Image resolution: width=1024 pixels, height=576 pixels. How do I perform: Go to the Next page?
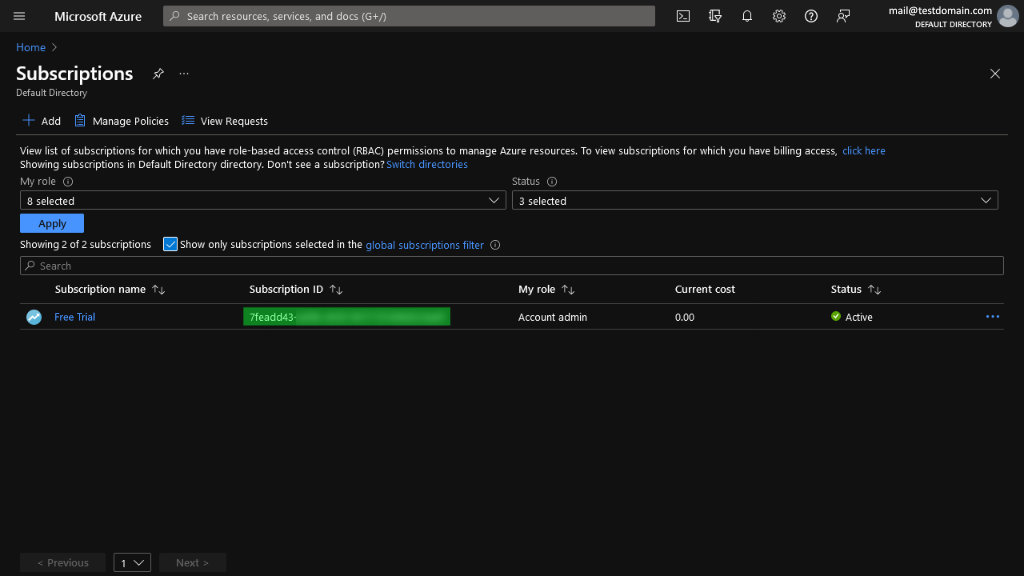(x=192, y=562)
